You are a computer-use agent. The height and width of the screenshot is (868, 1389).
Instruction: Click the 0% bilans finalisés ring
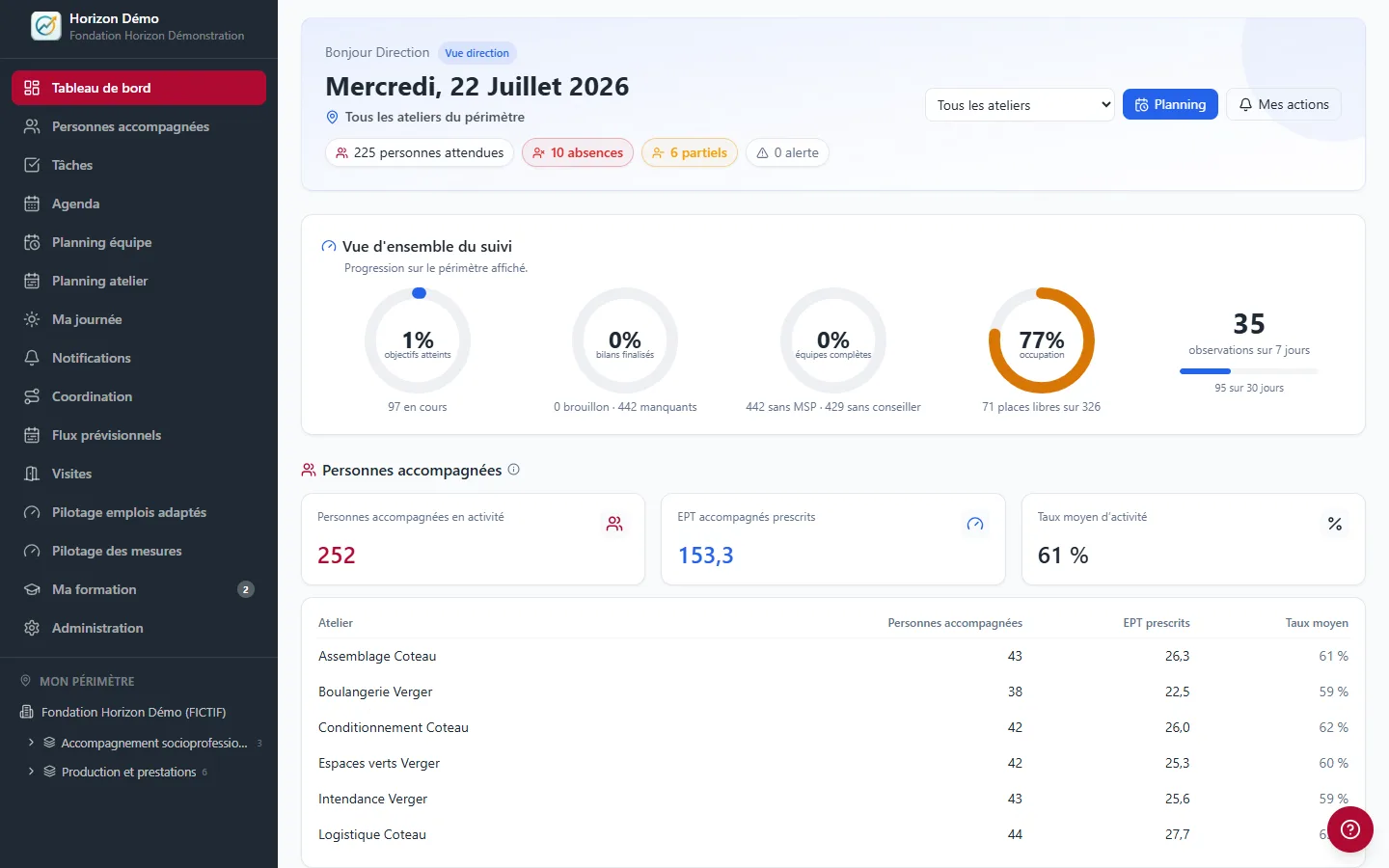625,340
